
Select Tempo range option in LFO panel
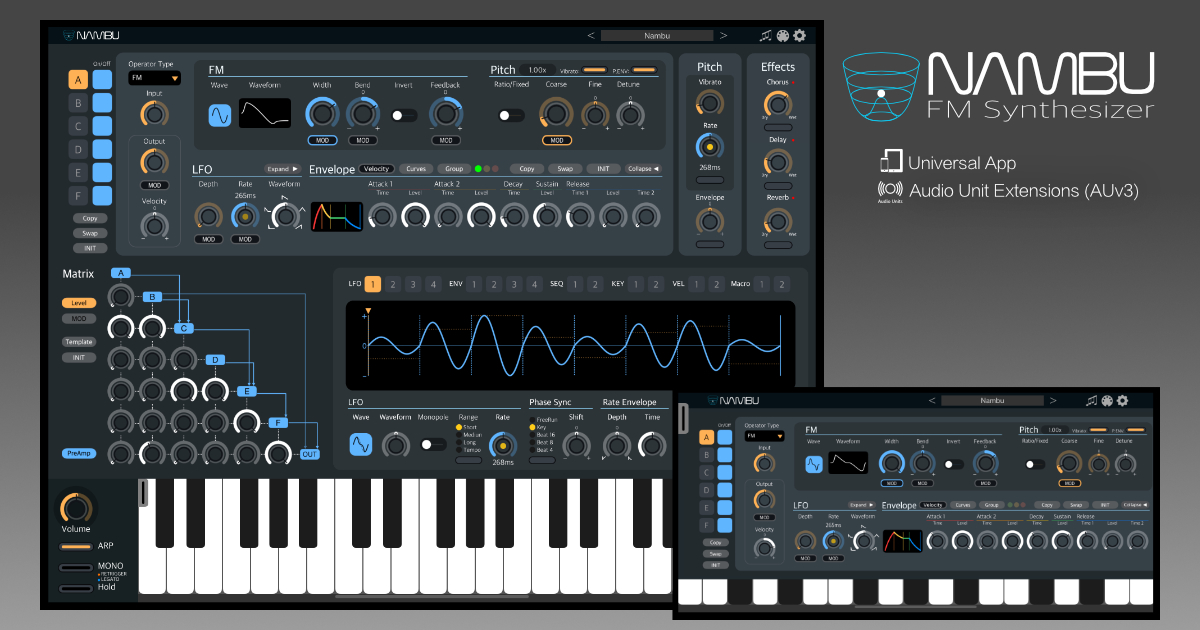coord(469,450)
